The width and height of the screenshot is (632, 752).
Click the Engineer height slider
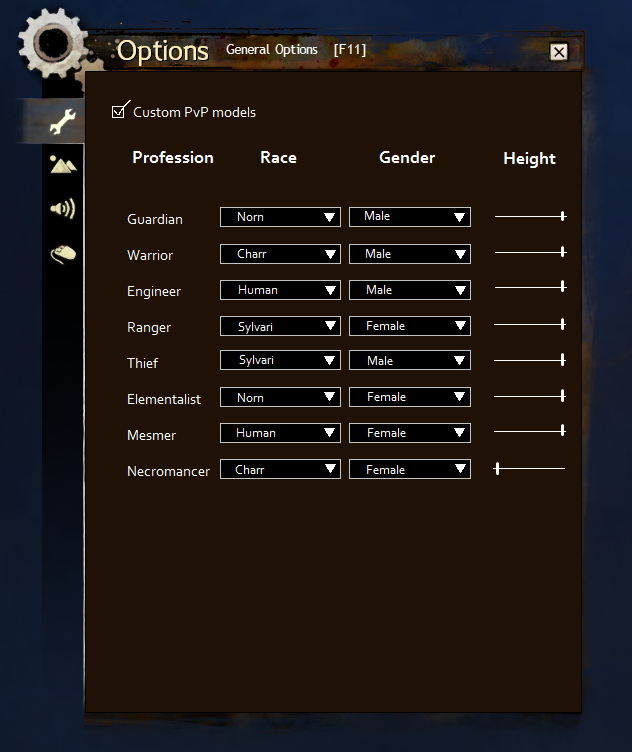coord(530,287)
